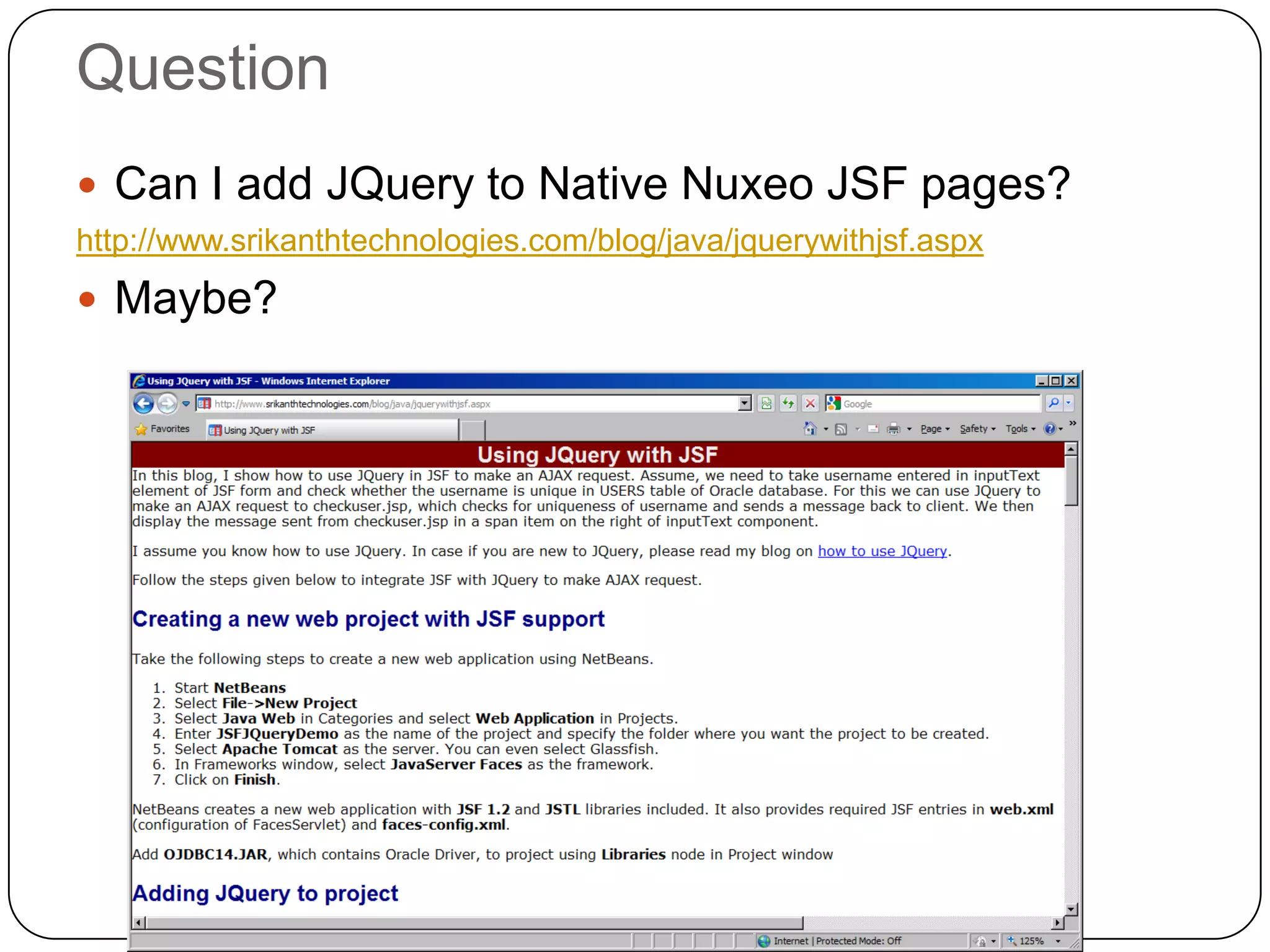Viewport: 1270px width, 952px height.
Task: Expand the address bar URL dropdown
Action: pos(744,404)
